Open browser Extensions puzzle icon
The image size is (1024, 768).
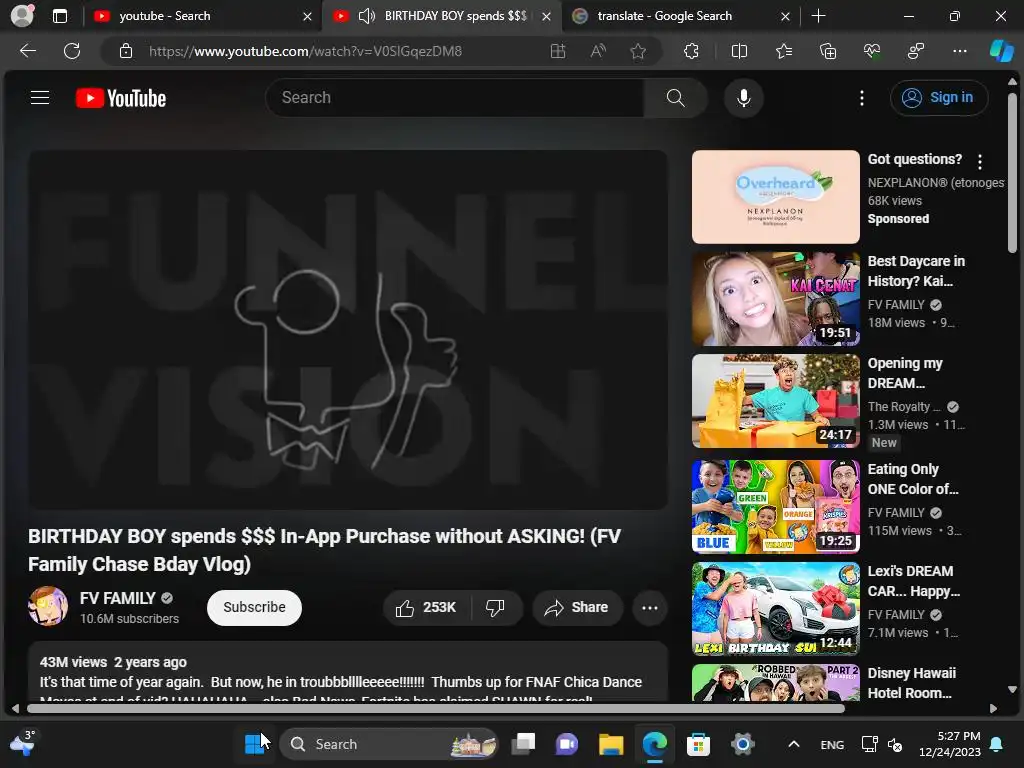(x=691, y=51)
